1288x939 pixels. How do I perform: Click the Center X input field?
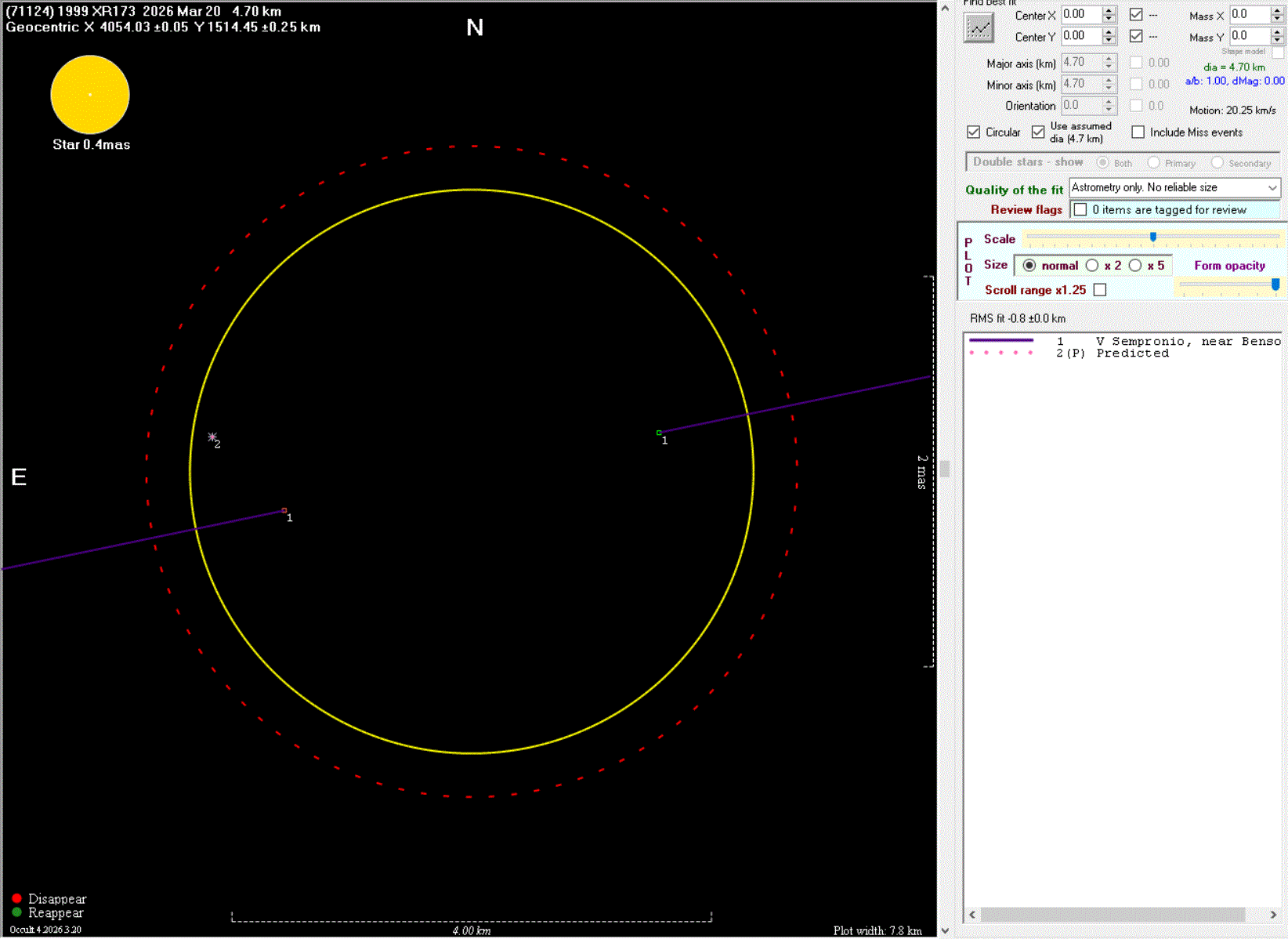tap(1080, 15)
